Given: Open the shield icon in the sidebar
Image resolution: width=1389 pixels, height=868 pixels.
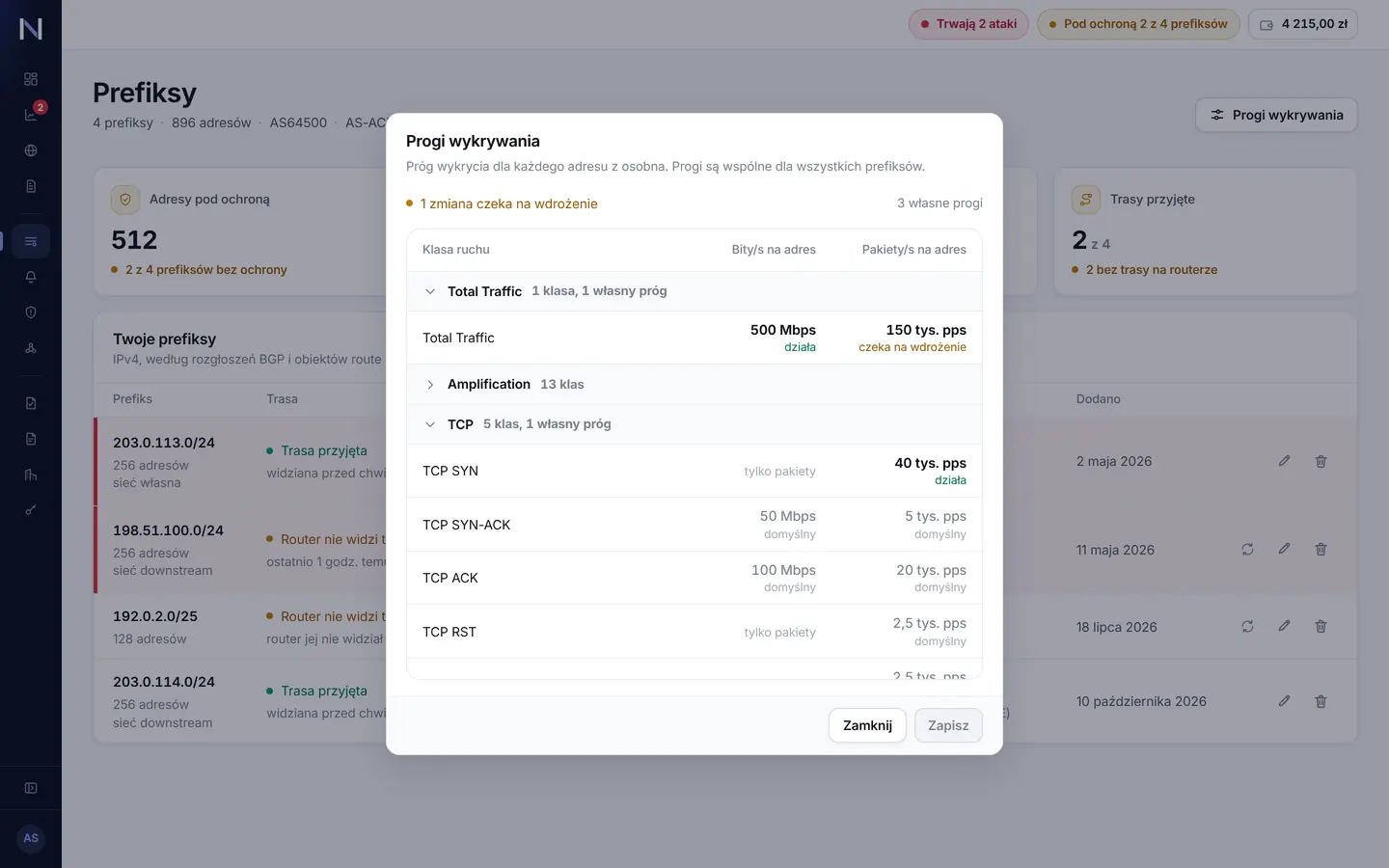Looking at the screenshot, I should [x=31, y=312].
